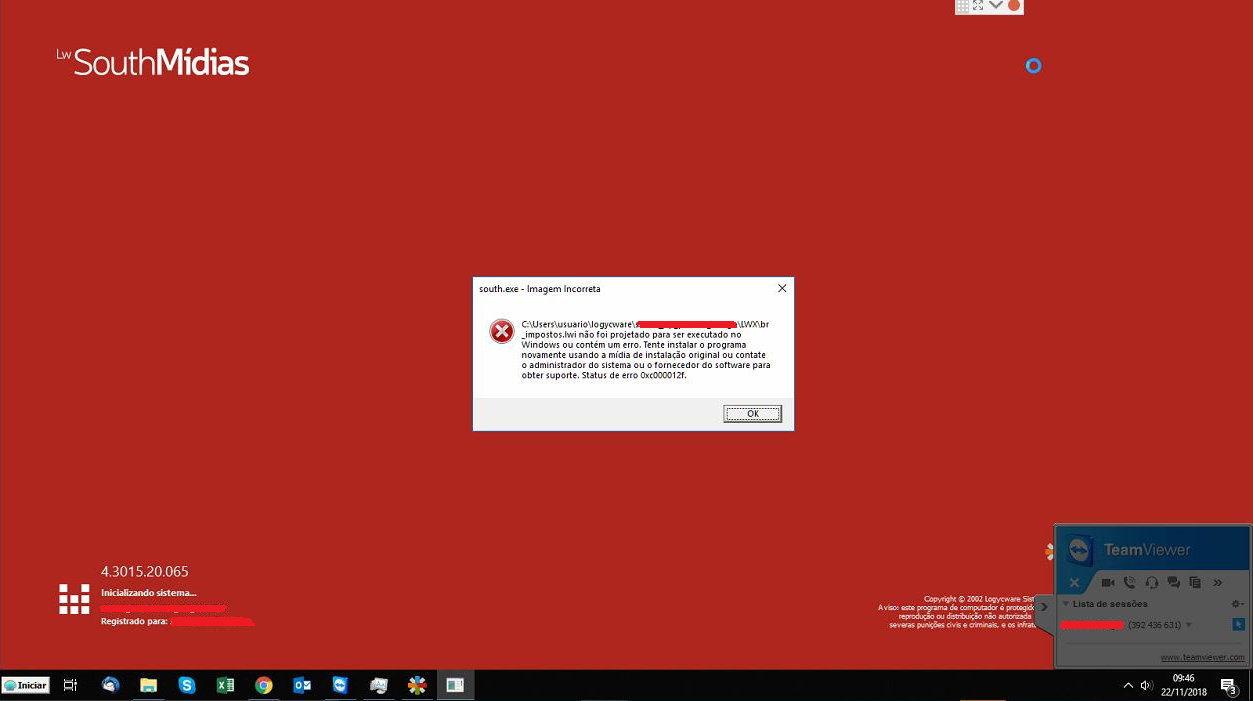Open TeamViewer file transfer icon
1253x701 pixels.
pyautogui.click(x=1194, y=582)
